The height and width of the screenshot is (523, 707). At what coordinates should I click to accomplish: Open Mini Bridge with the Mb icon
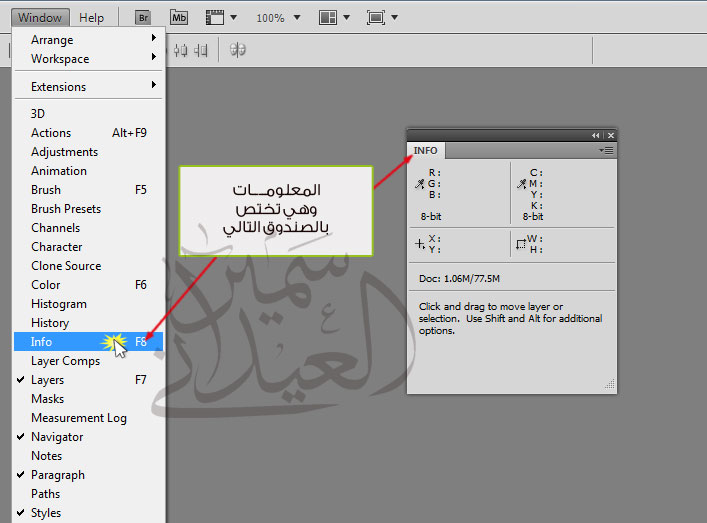click(179, 18)
